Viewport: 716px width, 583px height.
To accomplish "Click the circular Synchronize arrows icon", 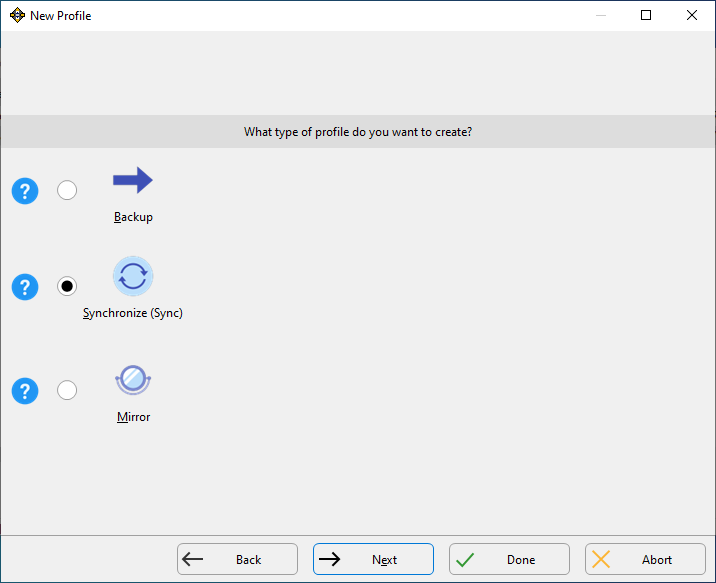I will (x=133, y=277).
